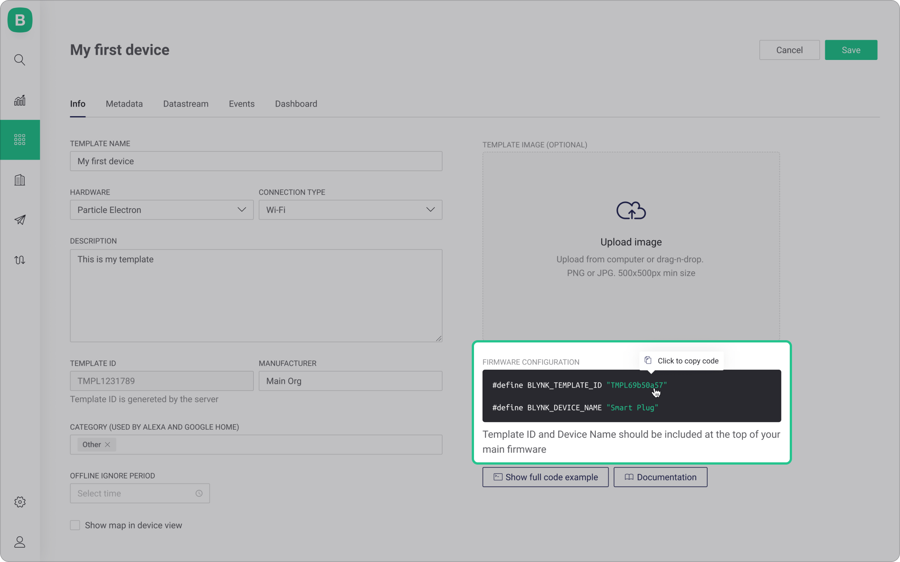Copy the BLYNK_TEMPLATE_ID code value
This screenshot has width=900, height=562.
click(636, 385)
